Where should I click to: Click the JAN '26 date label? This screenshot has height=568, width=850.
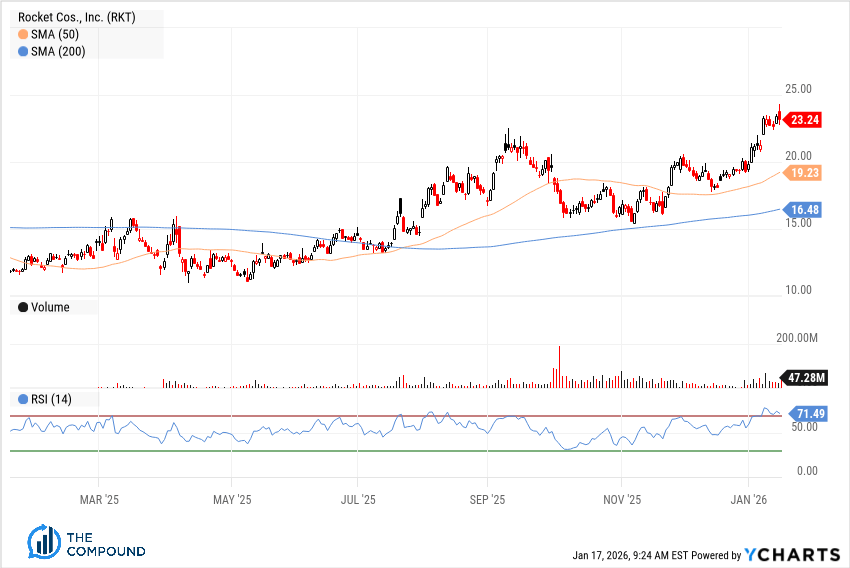click(749, 500)
